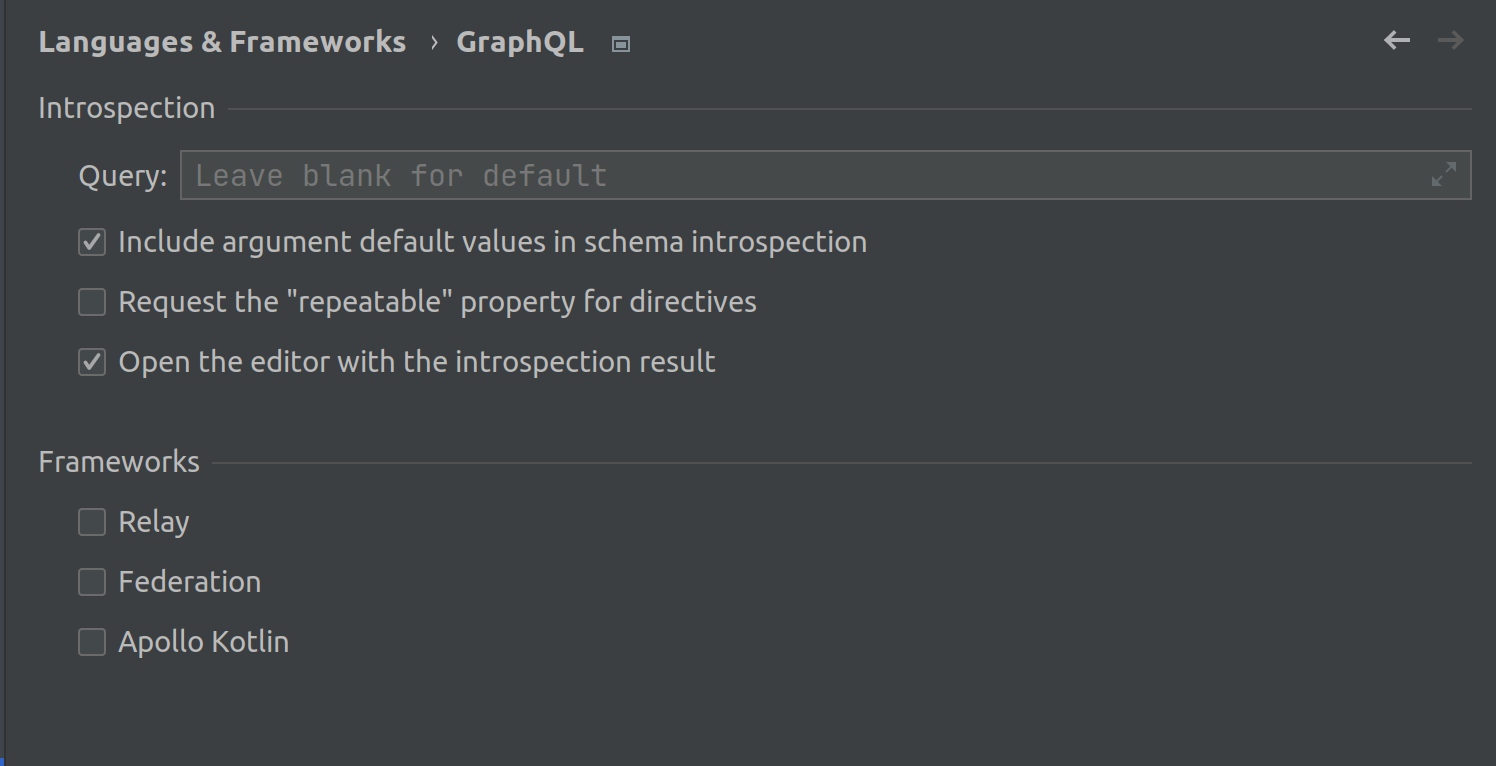Click the back navigation arrow
The image size is (1496, 766).
(x=1397, y=41)
